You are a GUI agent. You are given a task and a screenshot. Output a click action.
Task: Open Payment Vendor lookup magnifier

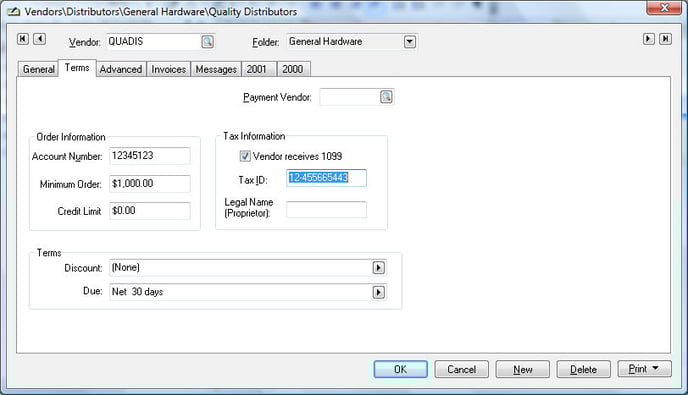(x=386, y=97)
